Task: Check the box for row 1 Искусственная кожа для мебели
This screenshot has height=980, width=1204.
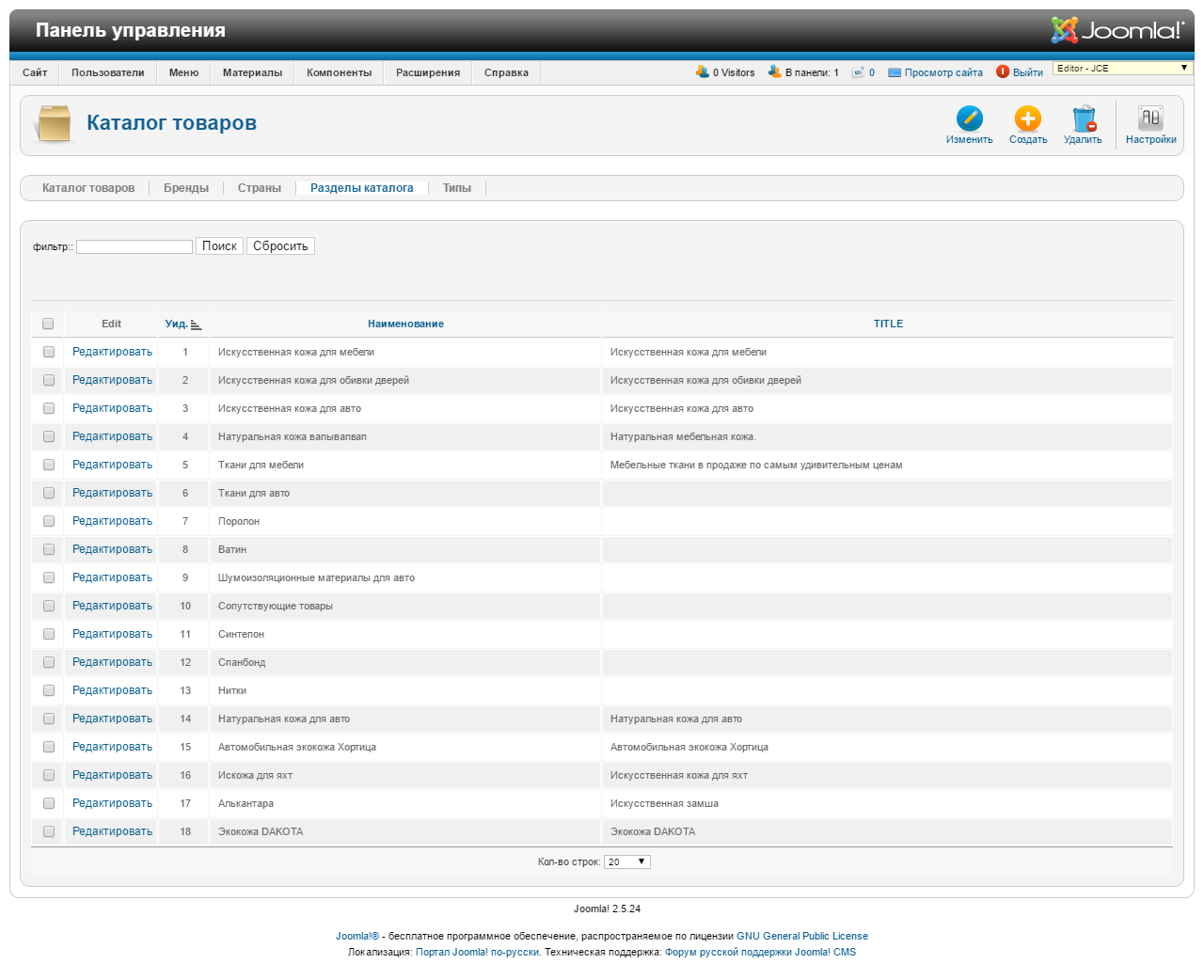Action: click(49, 352)
